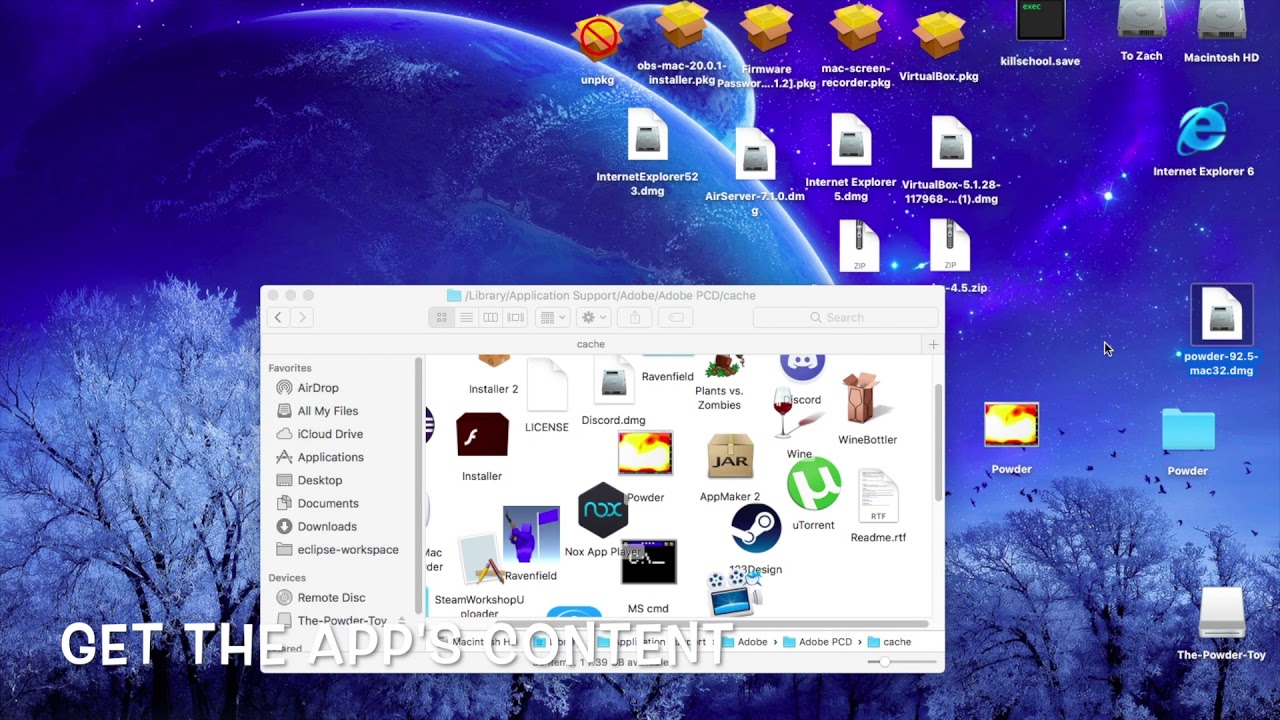The height and width of the screenshot is (720, 1280).
Task: Select the Powder app on desktop
Action: pos(1011,426)
